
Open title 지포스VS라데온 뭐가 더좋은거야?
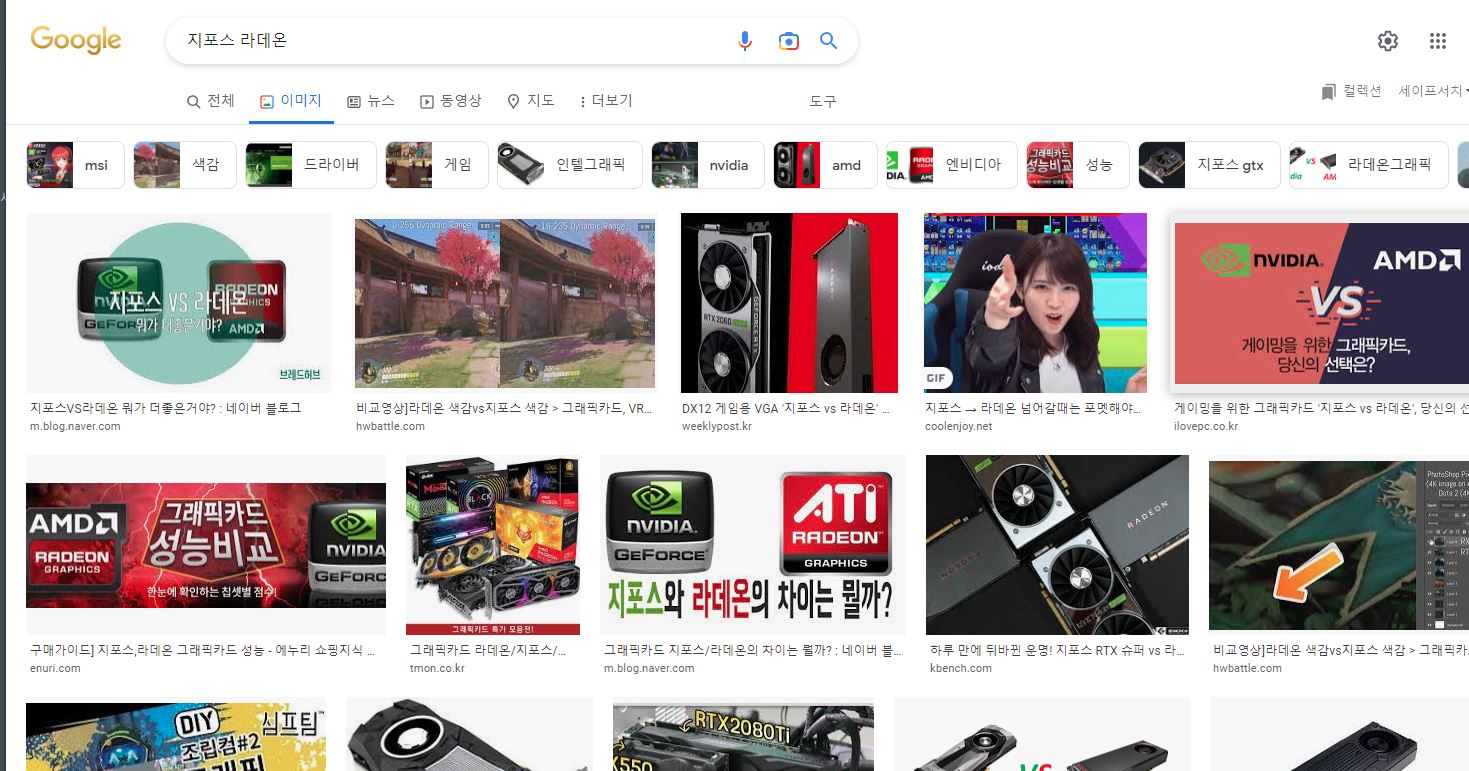[166, 408]
